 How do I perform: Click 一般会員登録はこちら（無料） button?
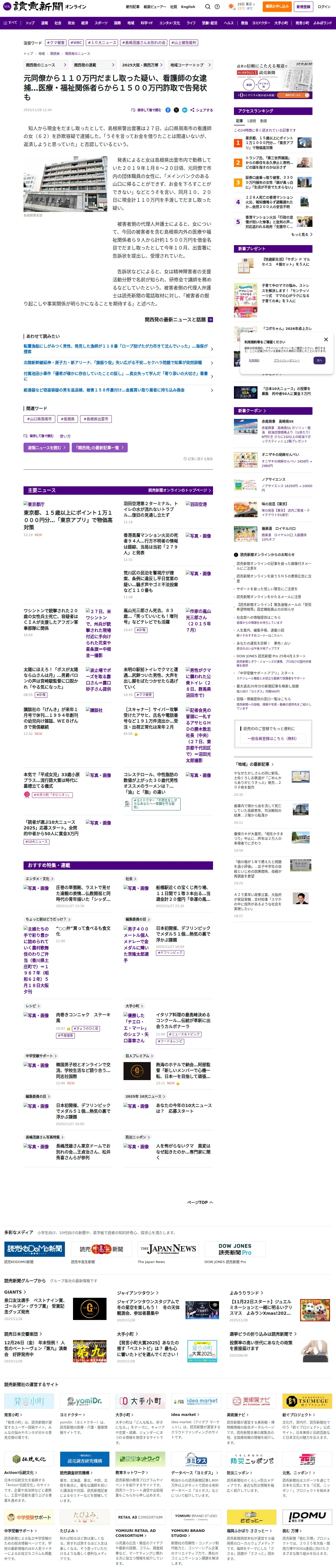pyautogui.click(x=273, y=738)
